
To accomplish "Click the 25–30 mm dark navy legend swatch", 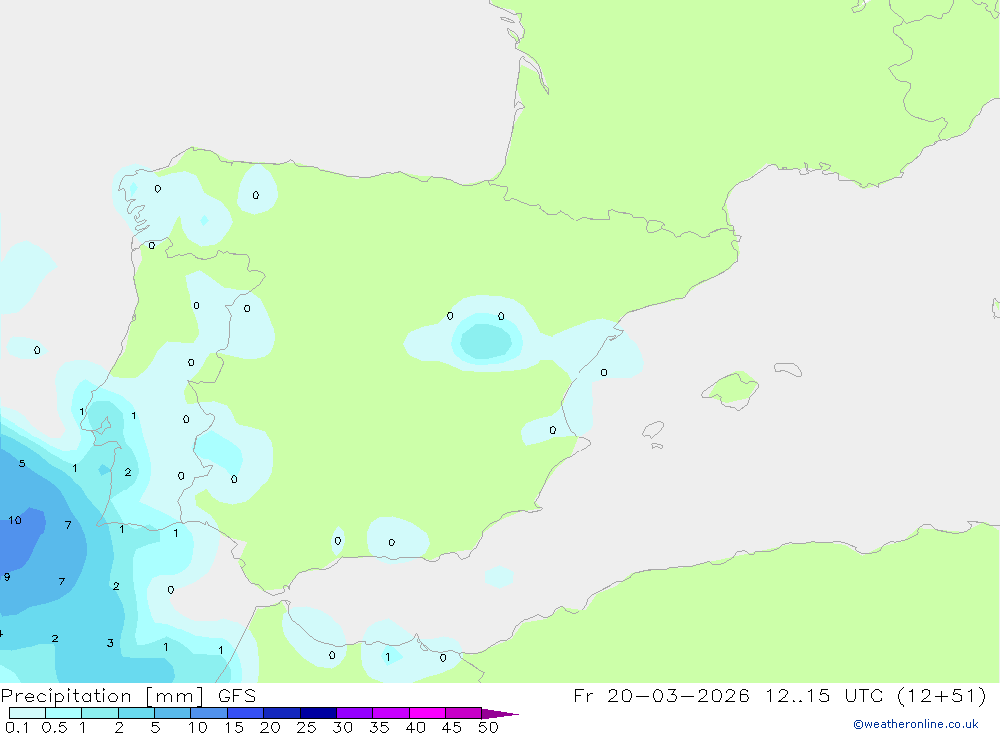I will pyautogui.click(x=318, y=713).
